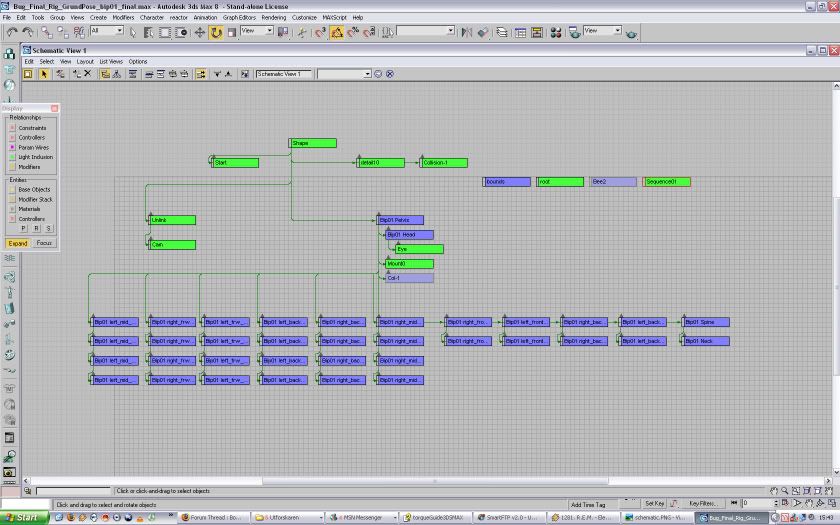
Task: Click the Undo arrow in main toolbar
Action: (11, 32)
